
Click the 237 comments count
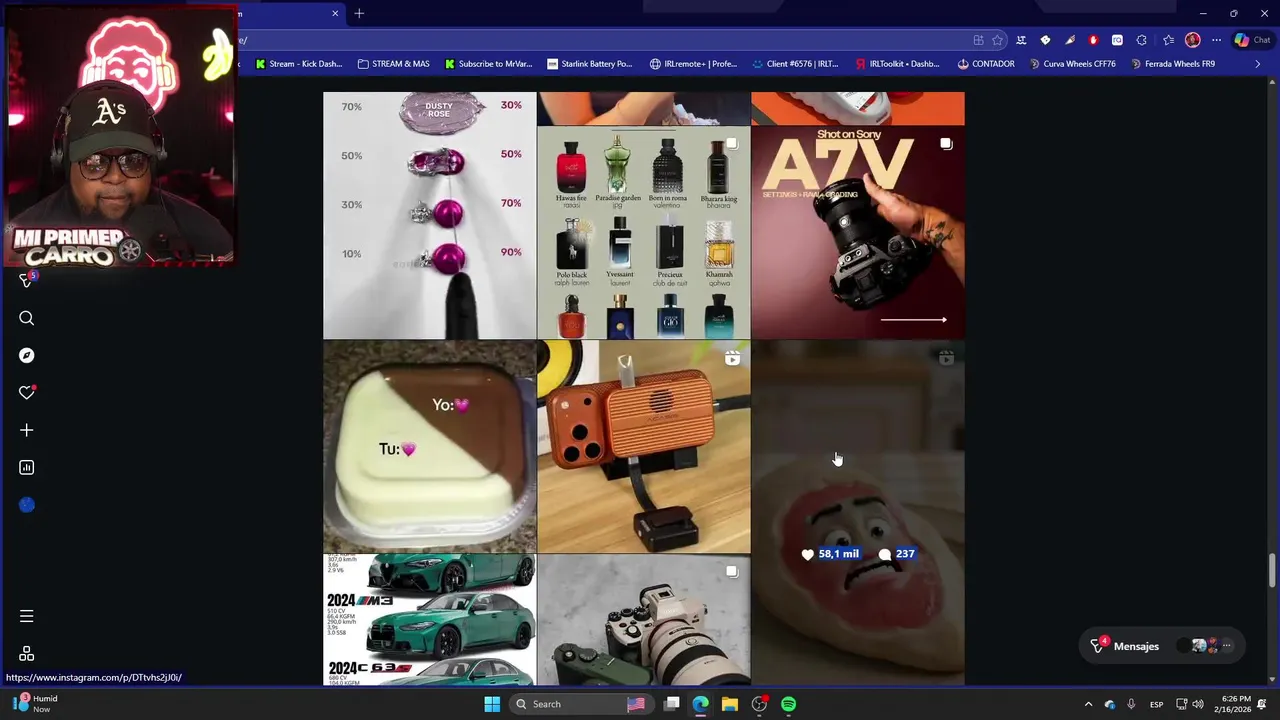point(897,554)
